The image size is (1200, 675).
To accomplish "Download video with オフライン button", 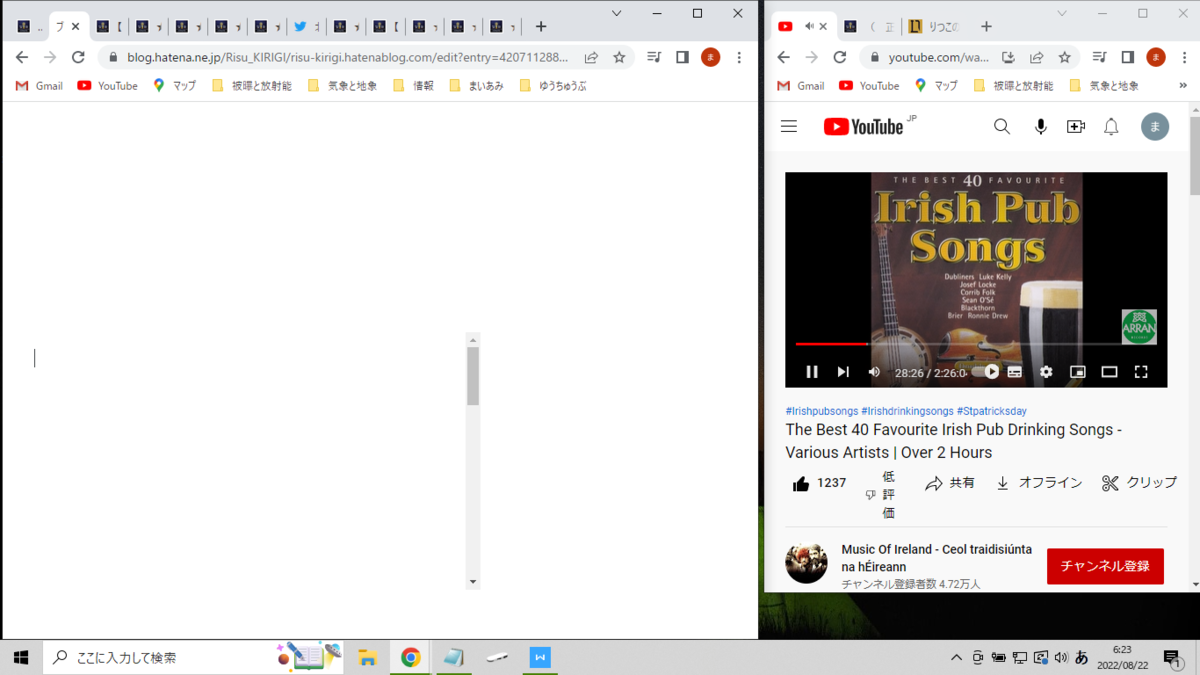I will (1039, 483).
